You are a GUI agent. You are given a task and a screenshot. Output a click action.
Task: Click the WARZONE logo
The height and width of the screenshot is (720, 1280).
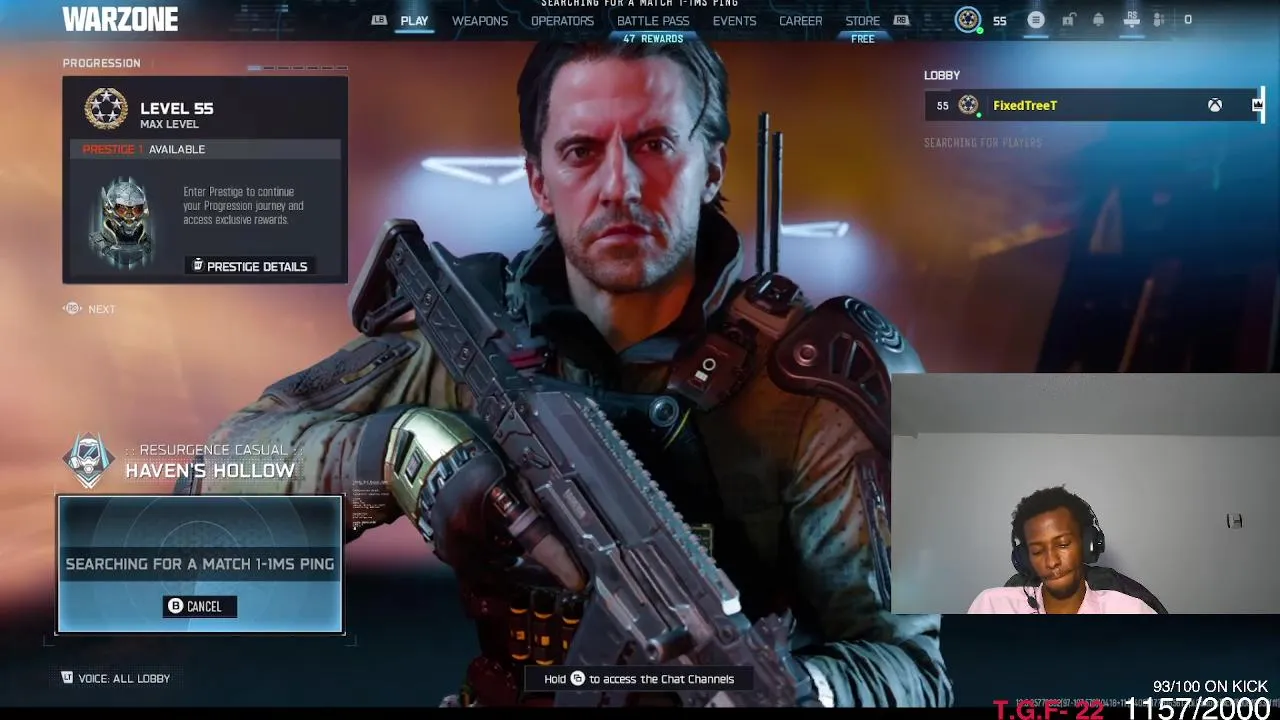coord(120,19)
